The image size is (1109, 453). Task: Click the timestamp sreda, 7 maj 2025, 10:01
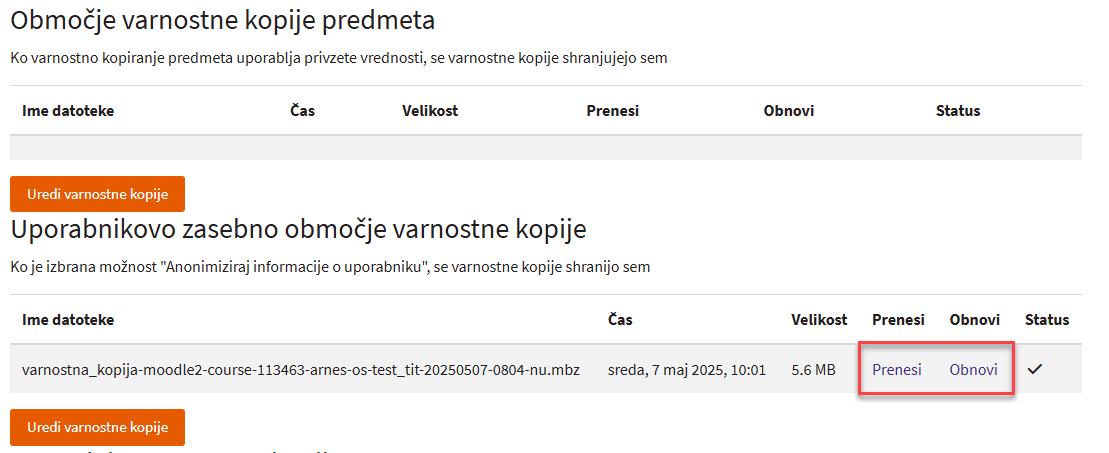tap(687, 369)
